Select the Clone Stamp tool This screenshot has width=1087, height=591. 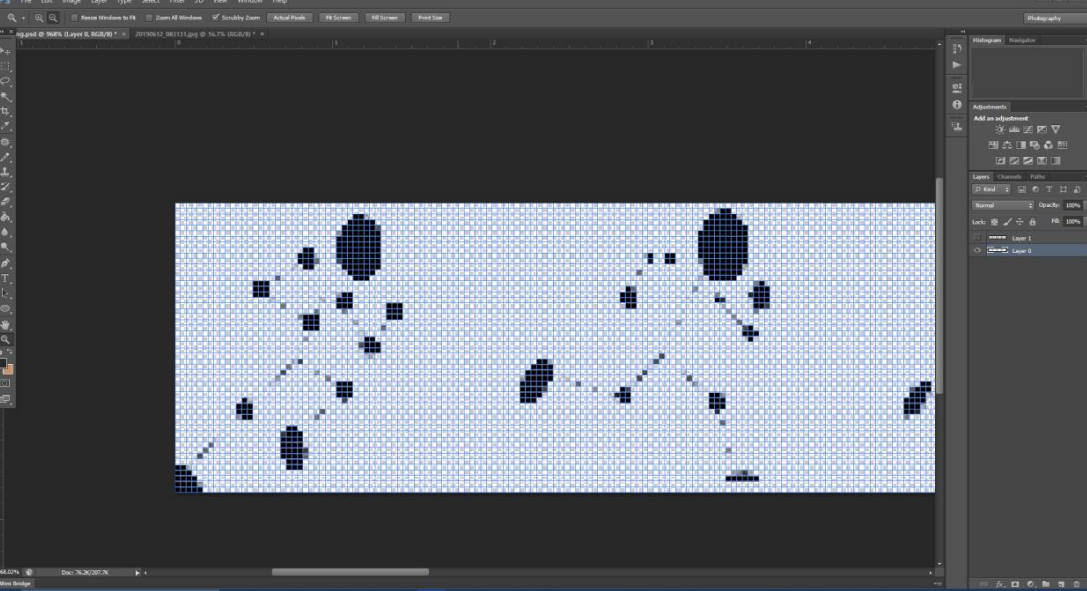(x=6, y=172)
